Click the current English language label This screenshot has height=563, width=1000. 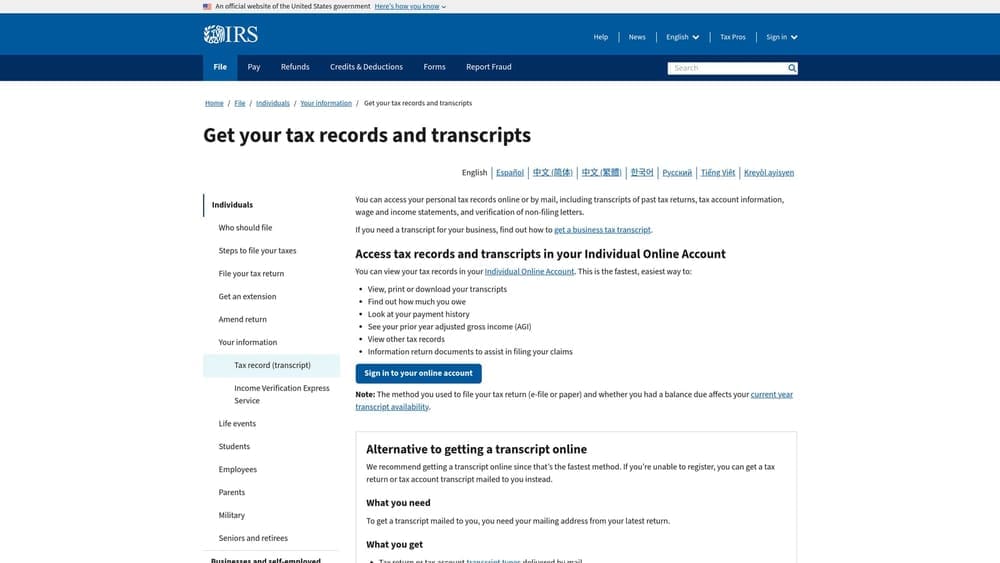click(474, 173)
